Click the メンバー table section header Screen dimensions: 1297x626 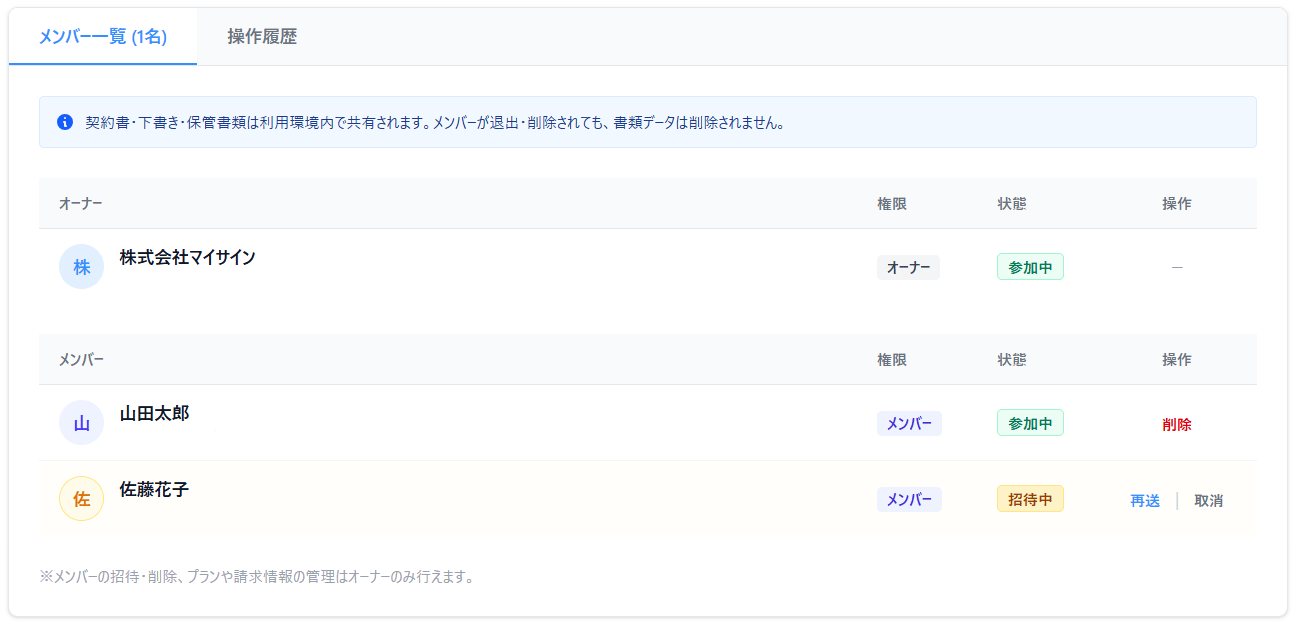(81, 360)
